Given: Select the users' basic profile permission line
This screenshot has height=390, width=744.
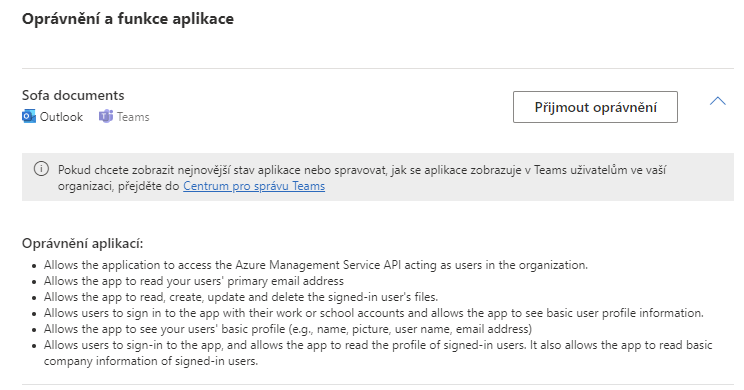Looking at the screenshot, I should click(x=288, y=329).
